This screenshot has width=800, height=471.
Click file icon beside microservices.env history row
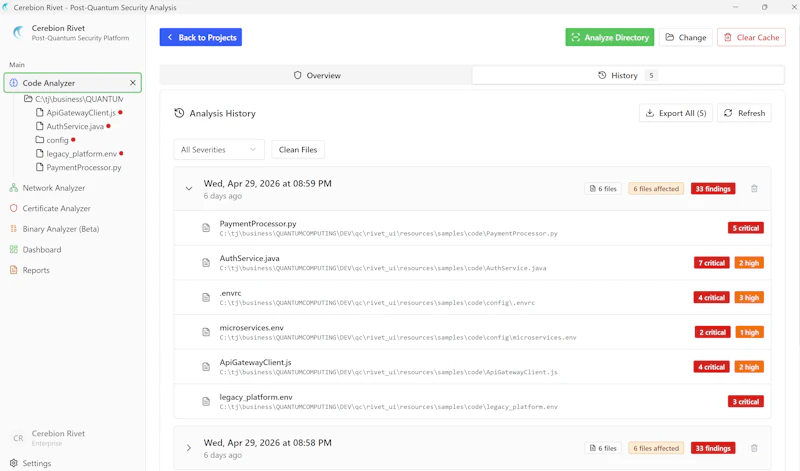coord(206,332)
